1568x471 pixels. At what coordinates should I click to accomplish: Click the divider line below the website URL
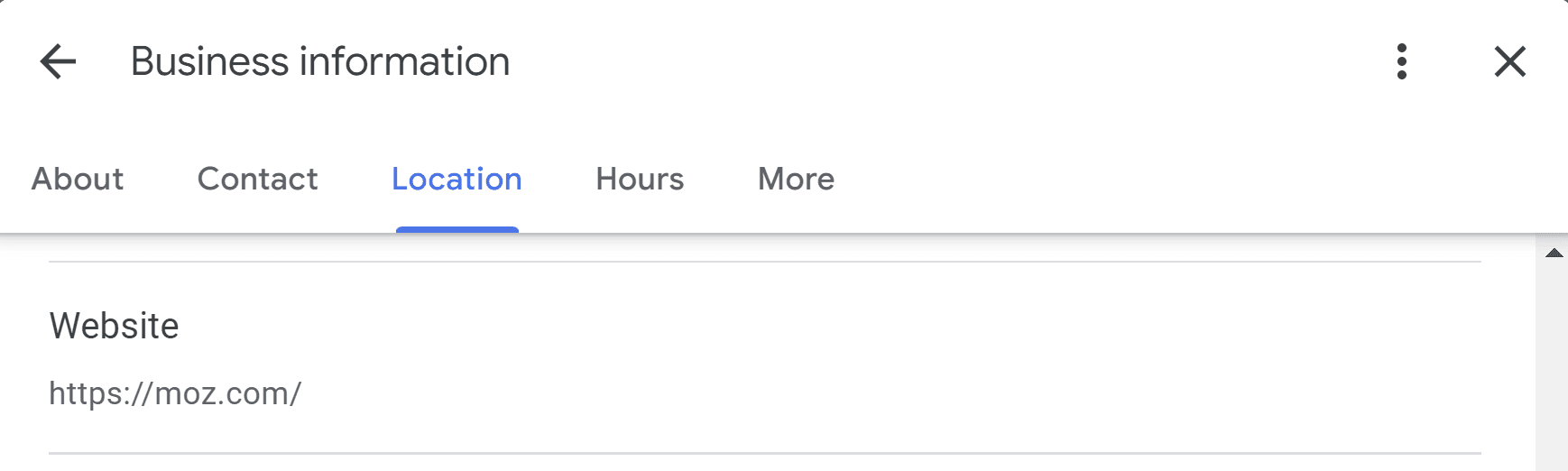[764, 453]
